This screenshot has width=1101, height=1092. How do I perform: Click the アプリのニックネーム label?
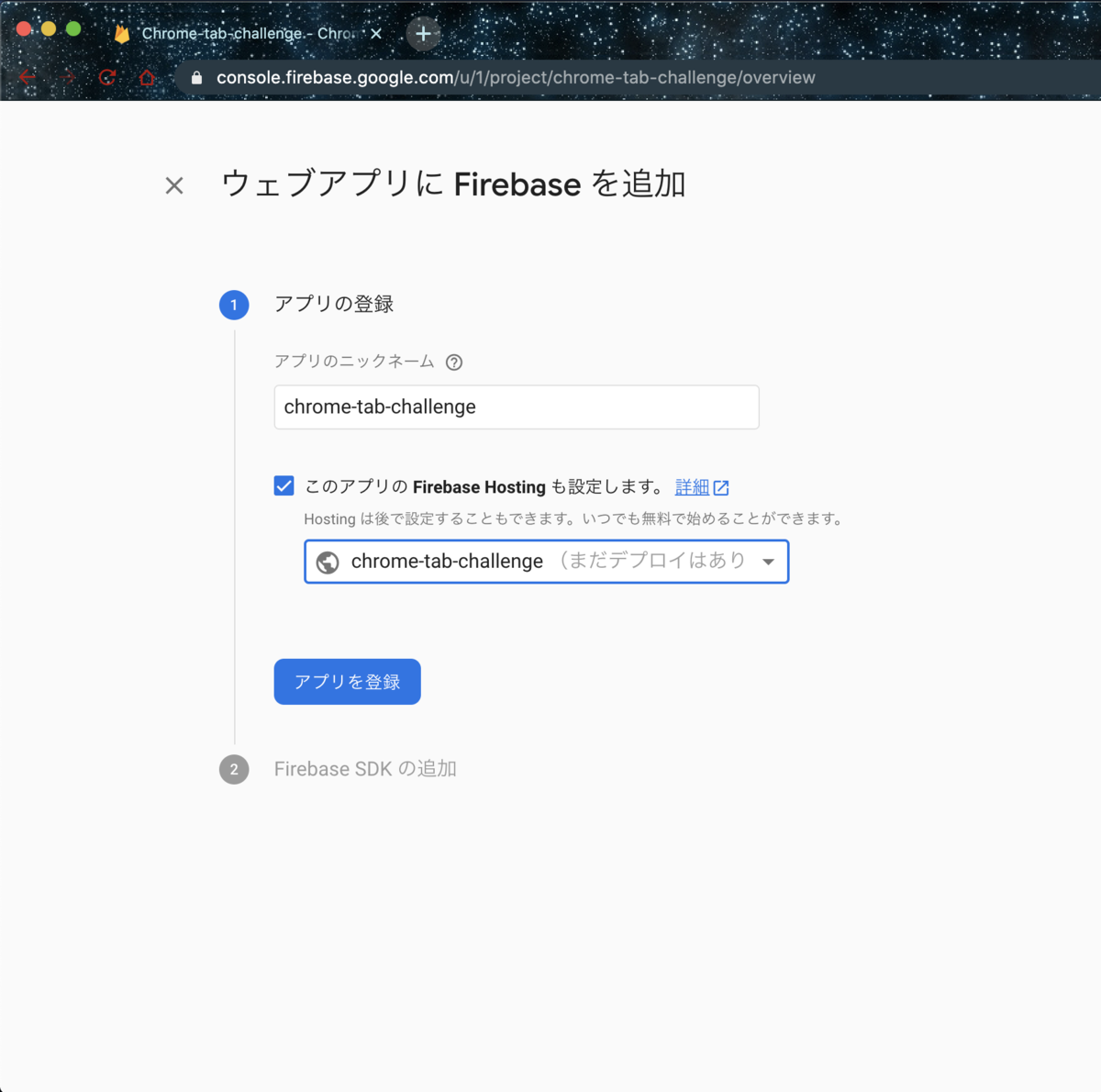(x=354, y=362)
